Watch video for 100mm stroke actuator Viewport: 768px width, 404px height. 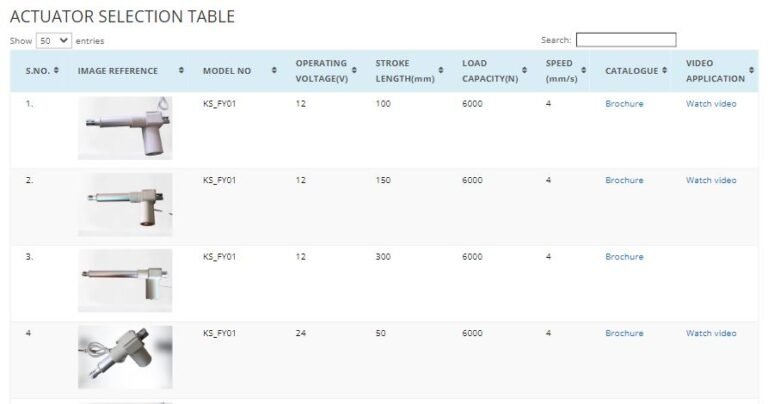pos(711,104)
